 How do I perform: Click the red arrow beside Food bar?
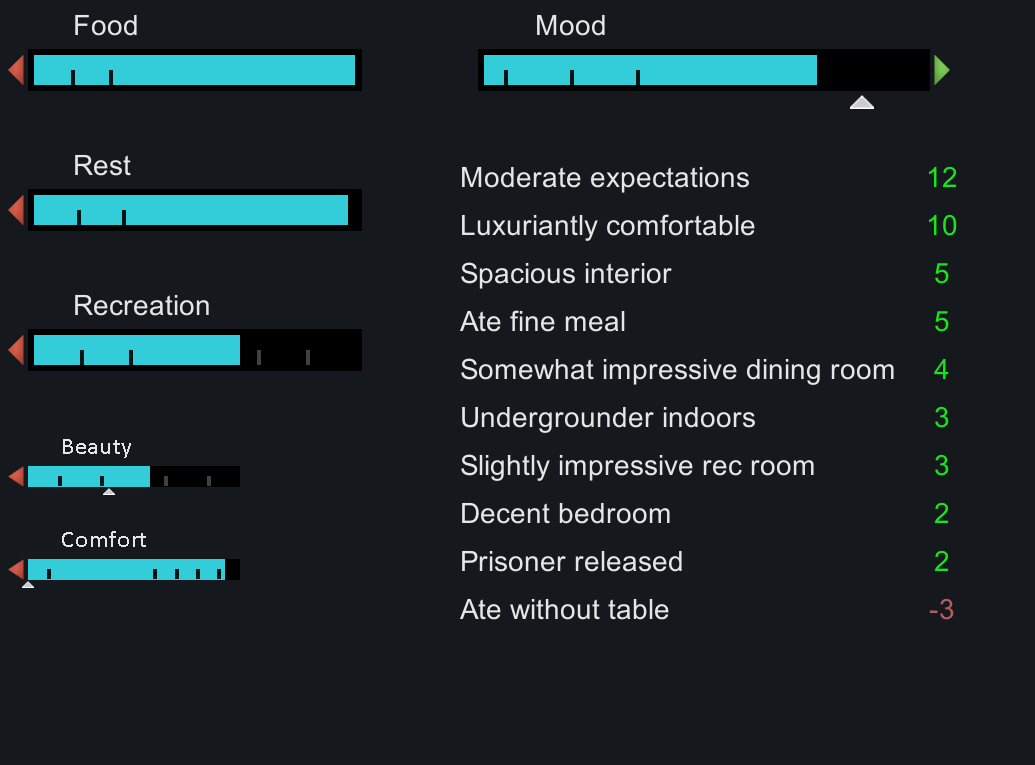[16, 70]
